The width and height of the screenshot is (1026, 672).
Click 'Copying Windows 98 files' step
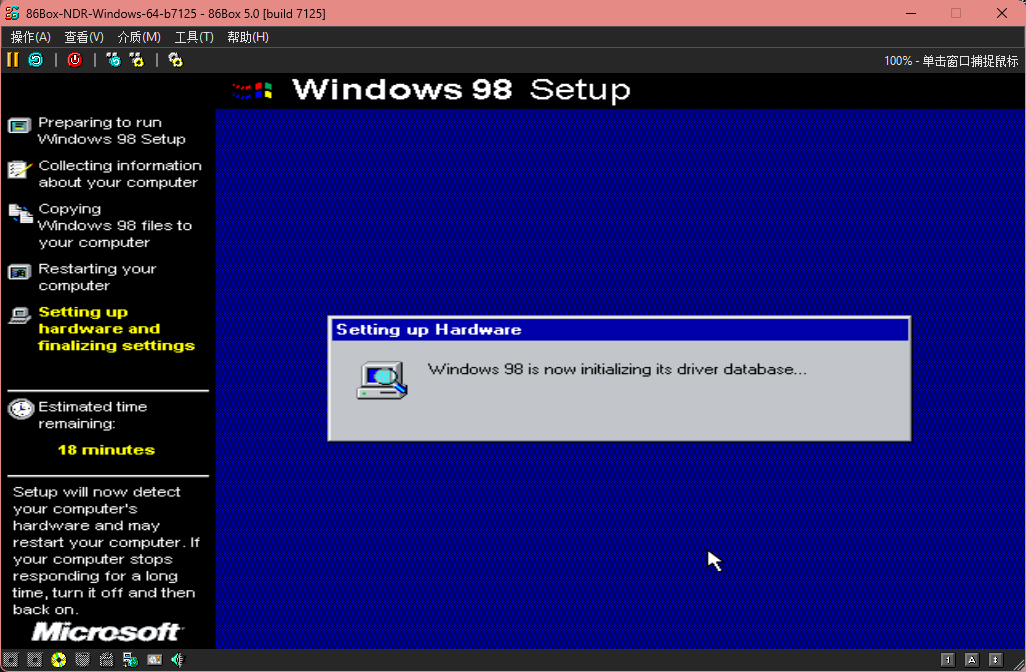pos(115,226)
